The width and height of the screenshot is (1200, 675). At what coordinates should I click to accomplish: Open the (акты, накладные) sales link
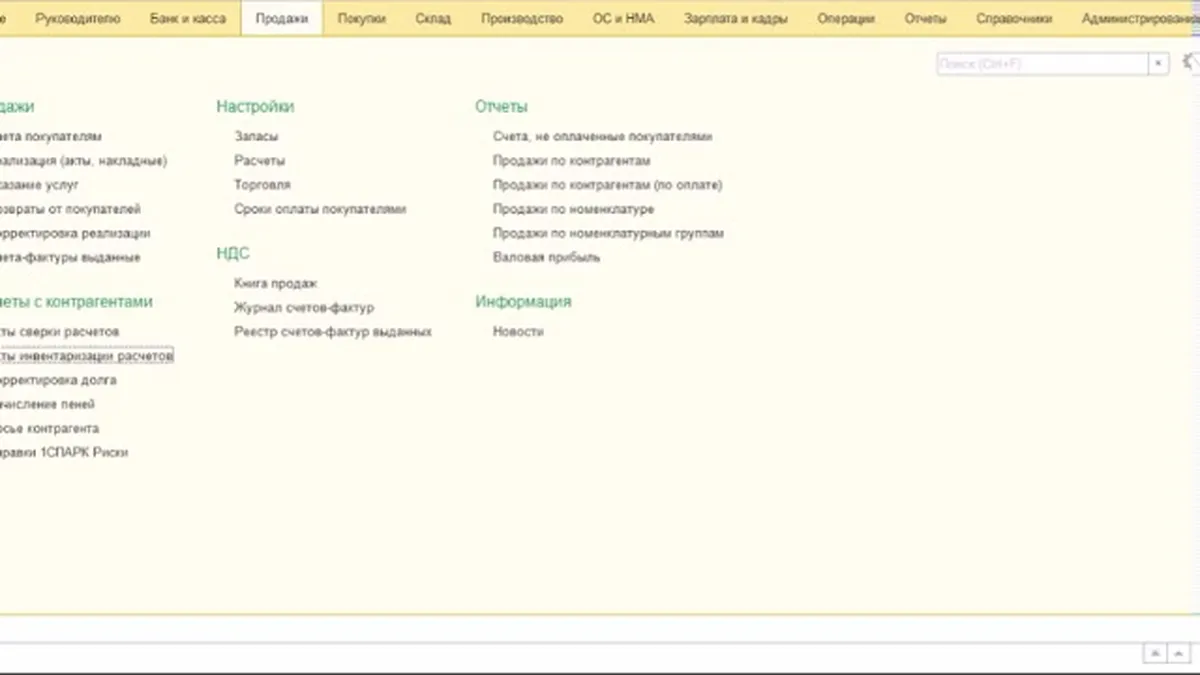click(x=83, y=160)
